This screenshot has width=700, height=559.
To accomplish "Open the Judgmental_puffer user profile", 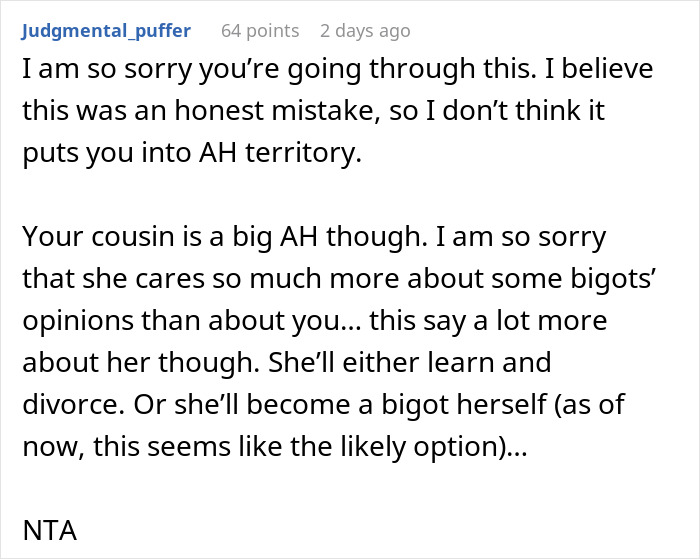I will point(105,31).
